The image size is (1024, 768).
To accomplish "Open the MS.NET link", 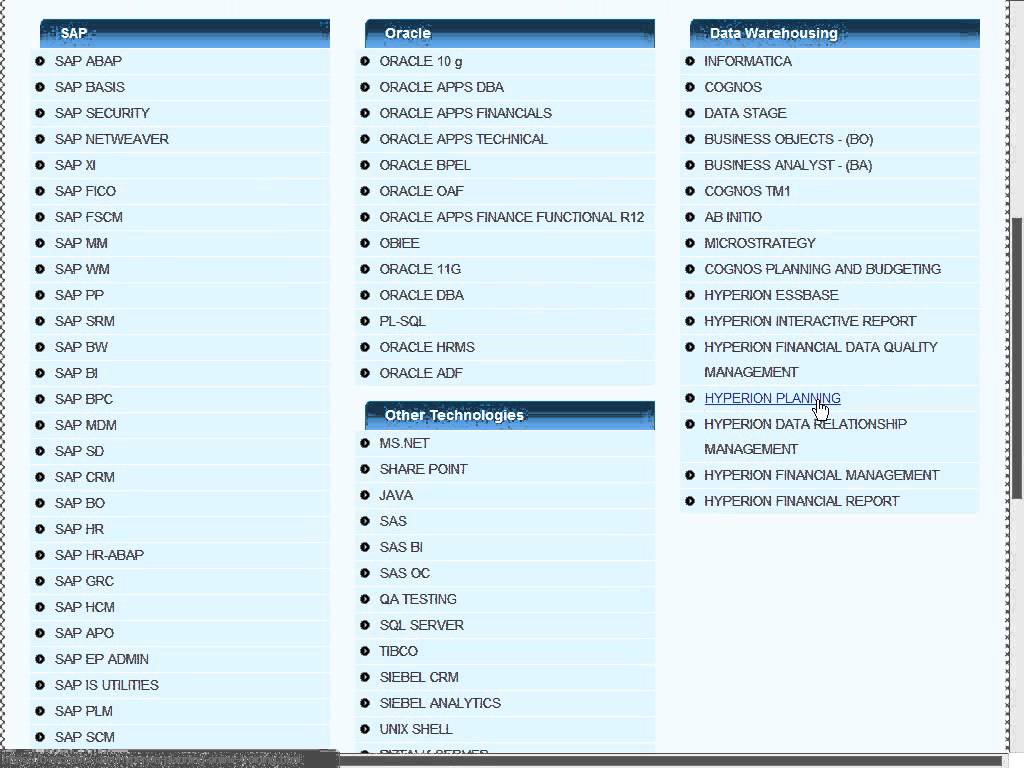I will tap(404, 443).
